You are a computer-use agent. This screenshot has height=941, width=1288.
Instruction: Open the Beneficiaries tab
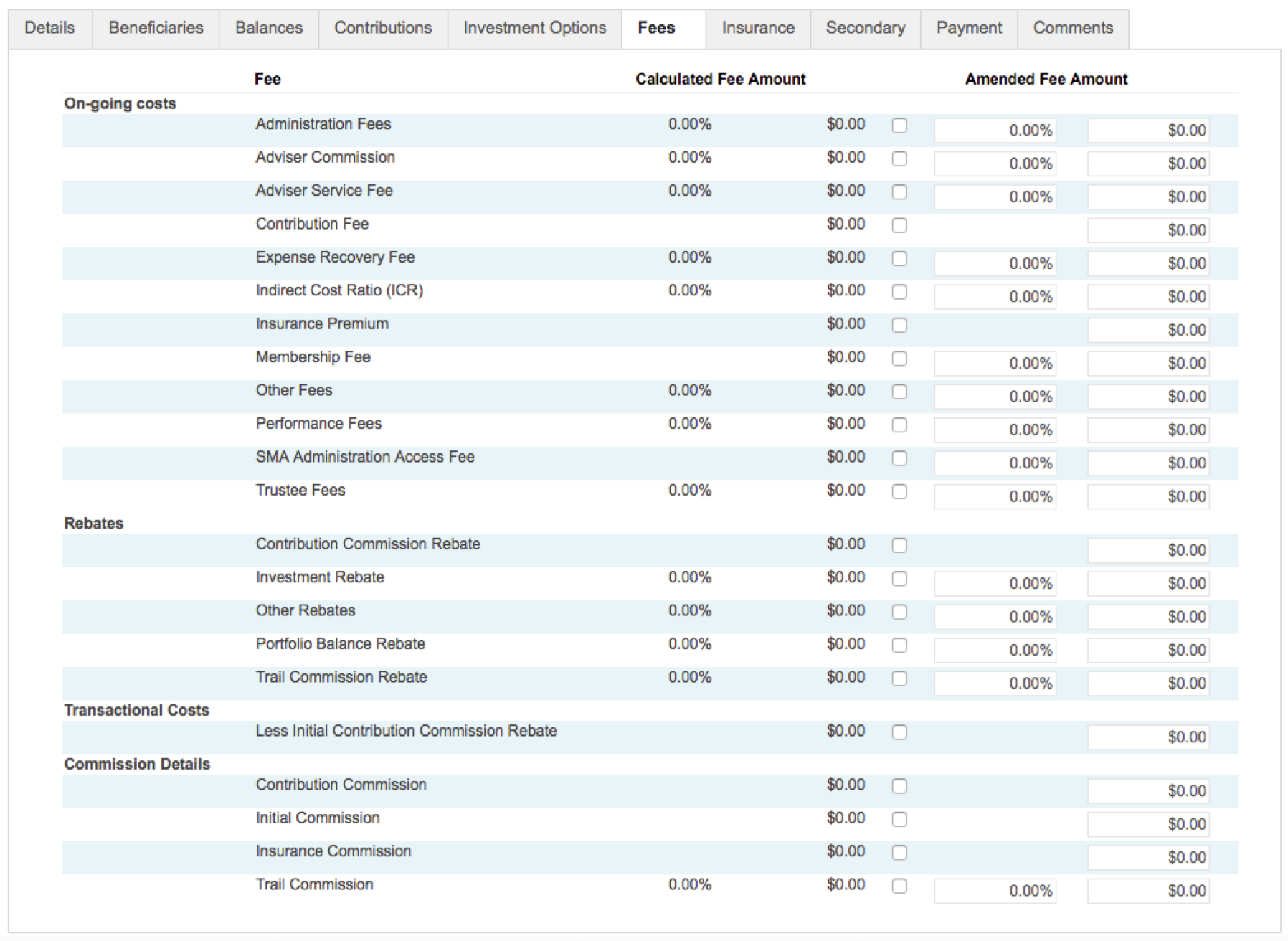click(x=156, y=29)
